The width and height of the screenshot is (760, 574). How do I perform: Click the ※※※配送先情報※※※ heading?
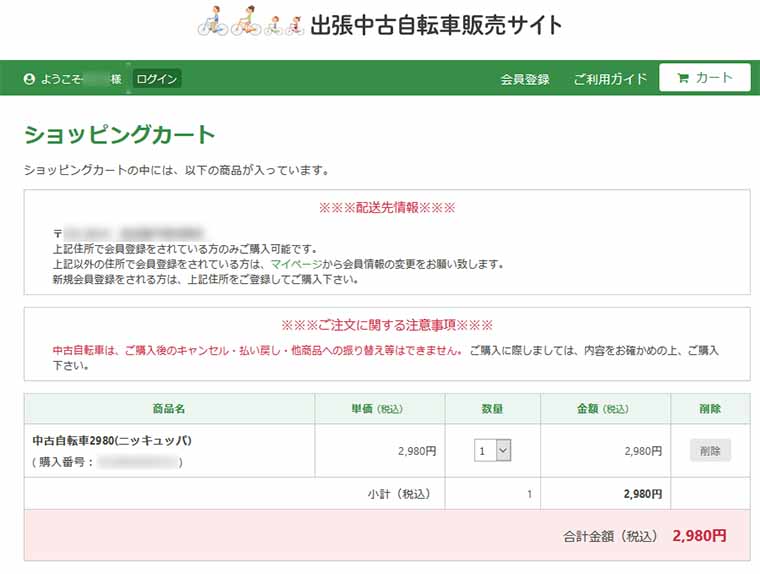[387, 208]
